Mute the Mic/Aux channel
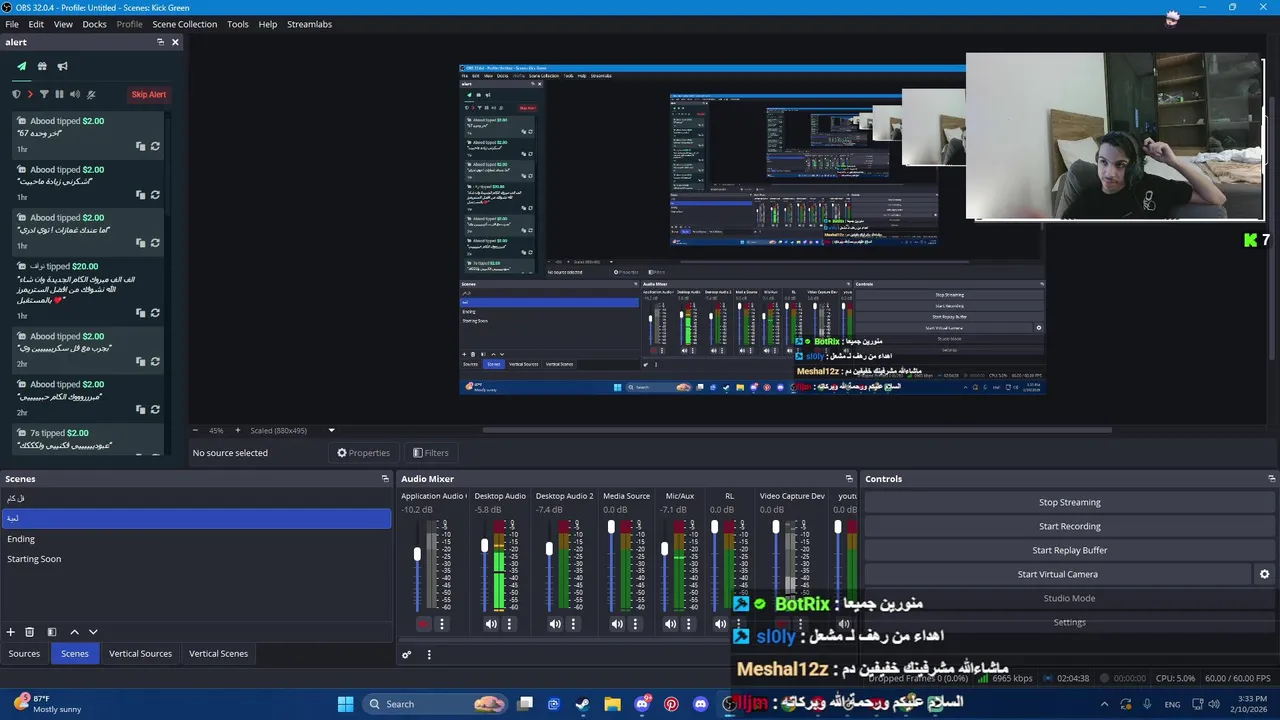This screenshot has height=720, width=1280. (x=670, y=624)
